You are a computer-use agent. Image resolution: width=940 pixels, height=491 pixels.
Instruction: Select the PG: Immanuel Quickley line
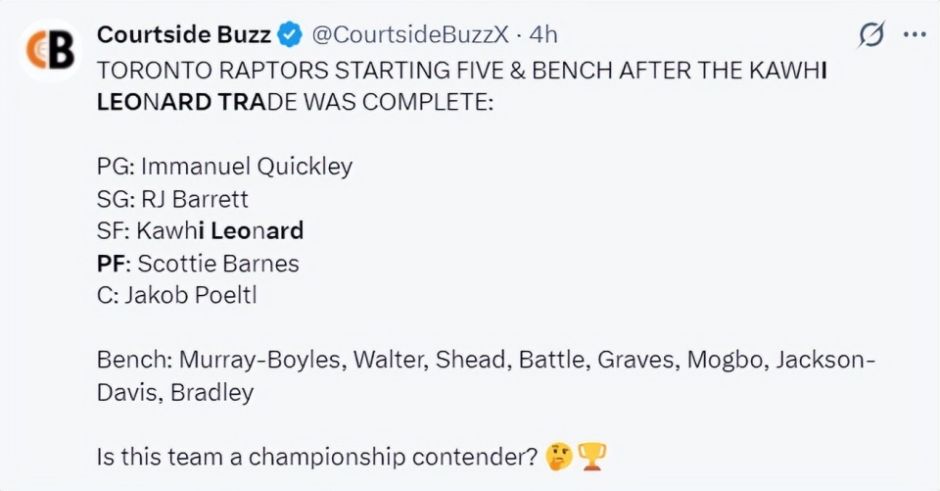[x=225, y=167]
